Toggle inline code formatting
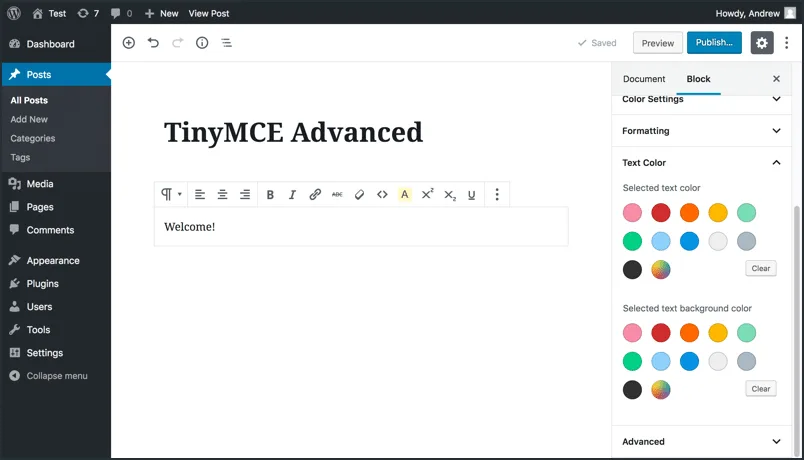 click(x=382, y=195)
